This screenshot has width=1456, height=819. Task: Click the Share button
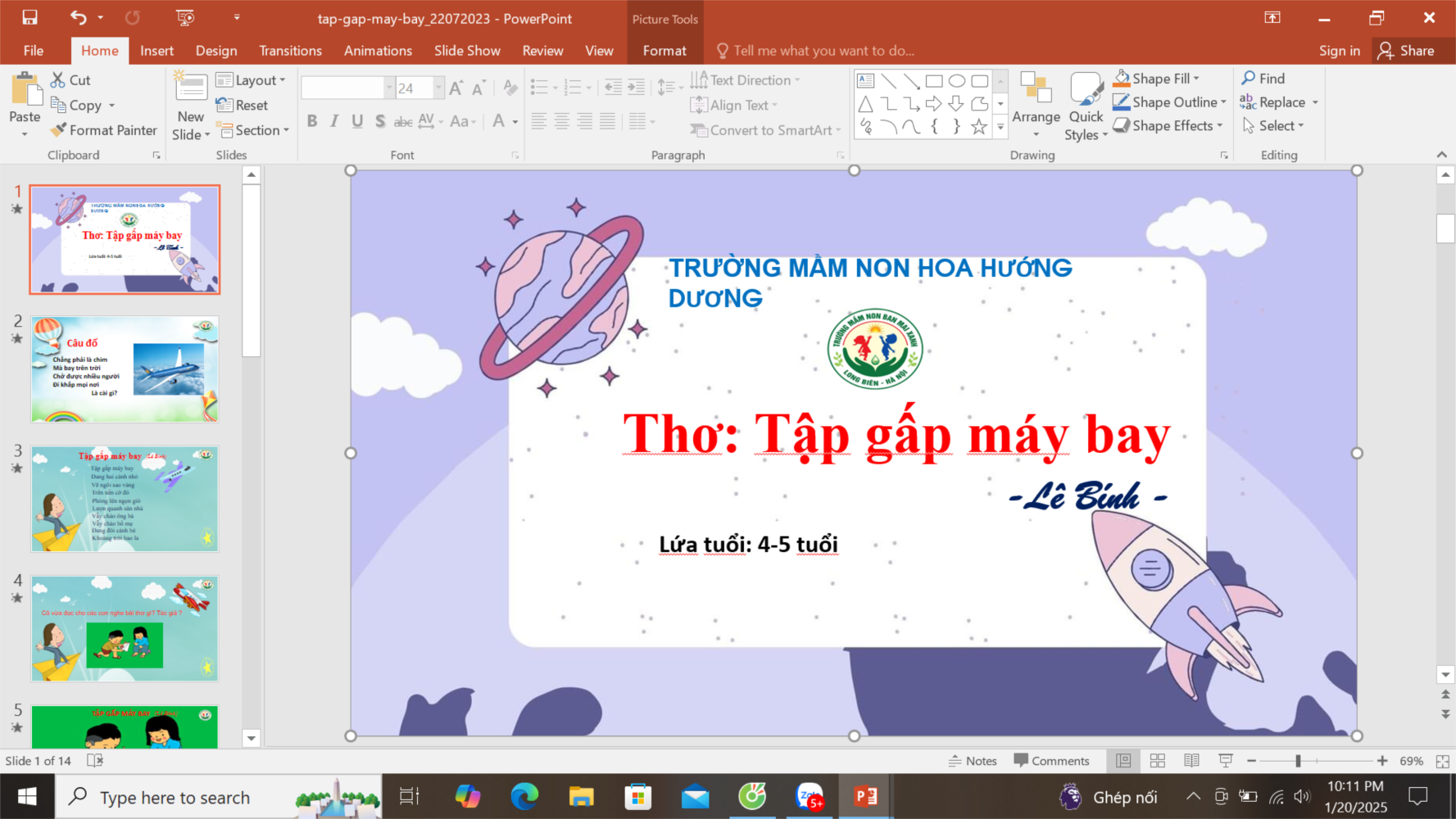click(1406, 51)
